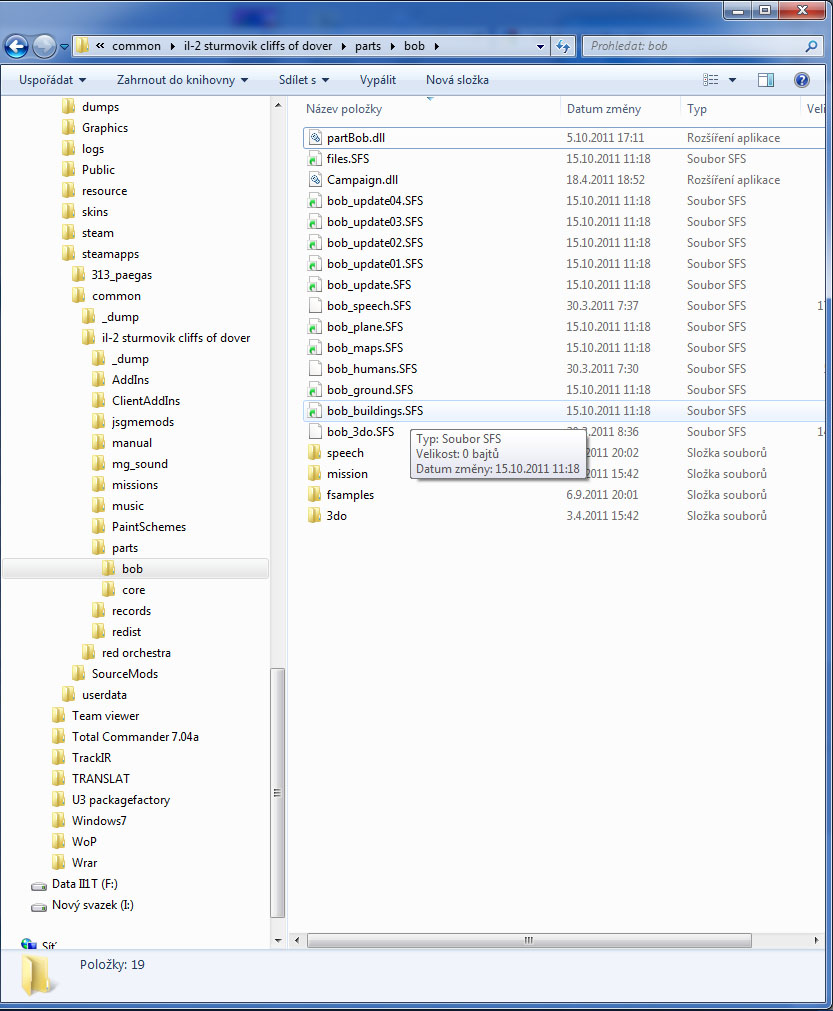This screenshot has width=833, height=1011.
Task: Open the recent locations dropdown arrow
Action: point(64,46)
